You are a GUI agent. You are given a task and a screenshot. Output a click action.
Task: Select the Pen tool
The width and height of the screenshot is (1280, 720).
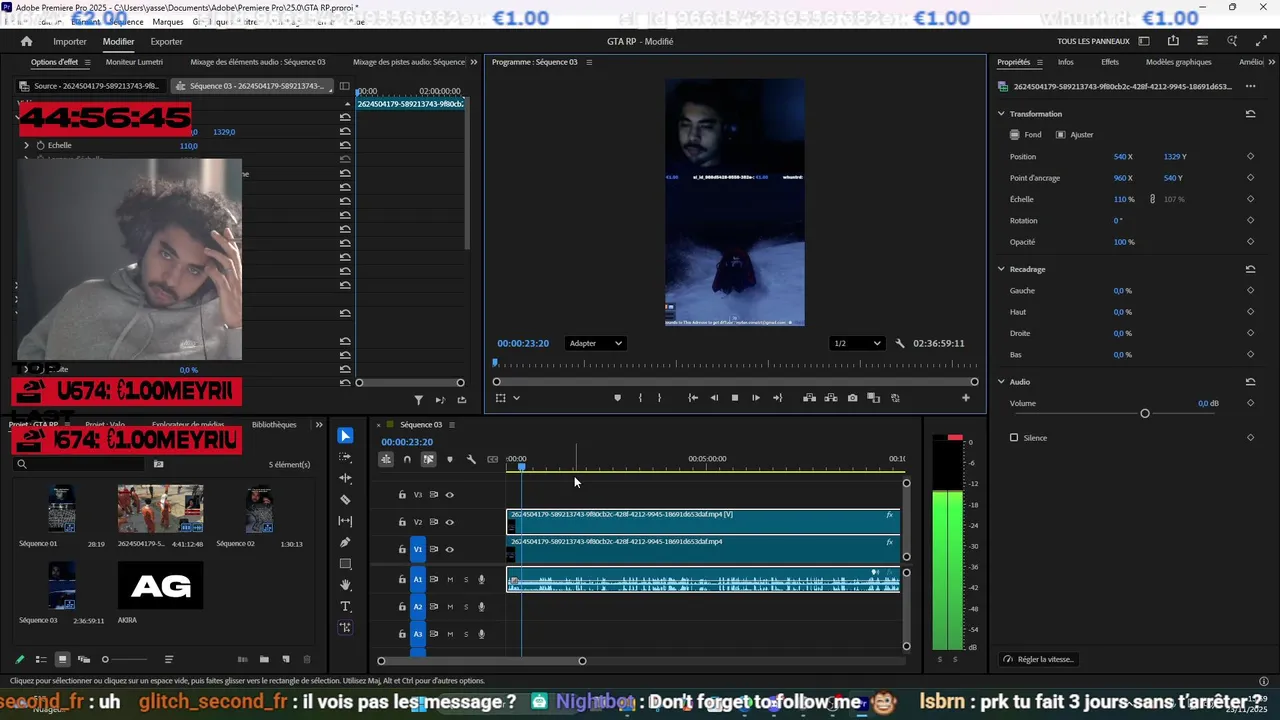tap(345, 542)
